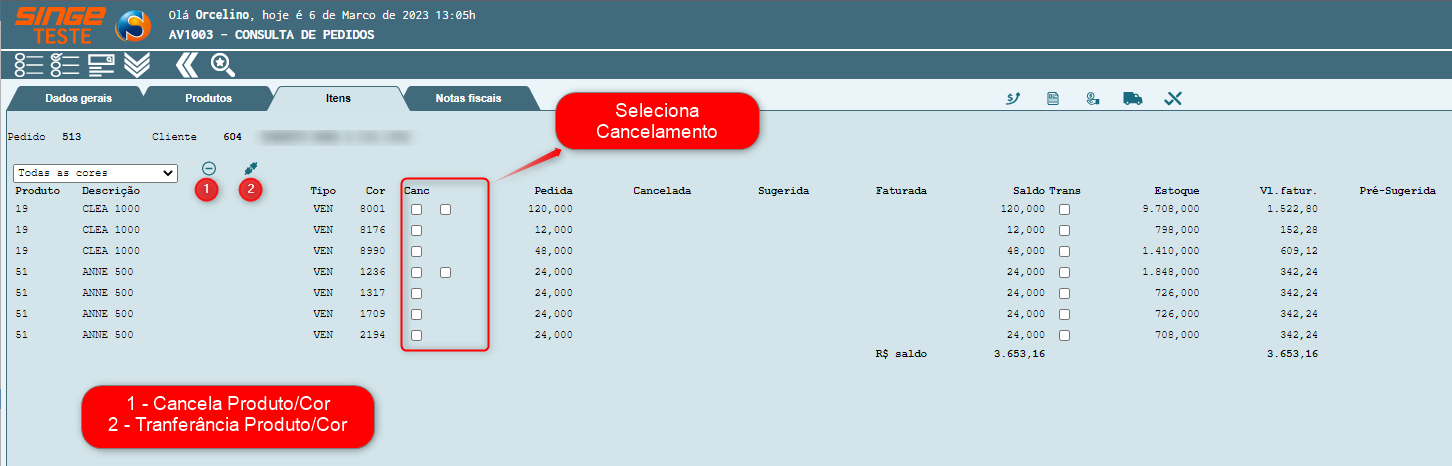Switch to the Dados gerais tab
Image resolution: width=1452 pixels, height=466 pixels.
click(78, 99)
